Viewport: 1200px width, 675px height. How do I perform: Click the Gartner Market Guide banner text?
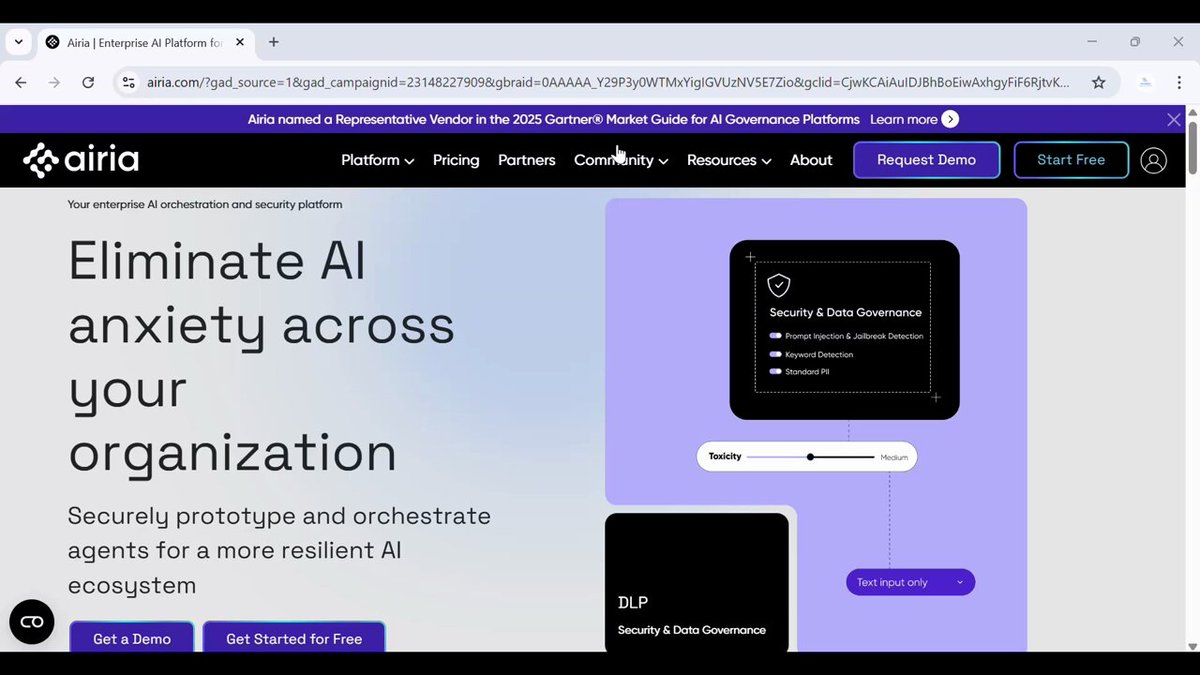click(x=553, y=119)
